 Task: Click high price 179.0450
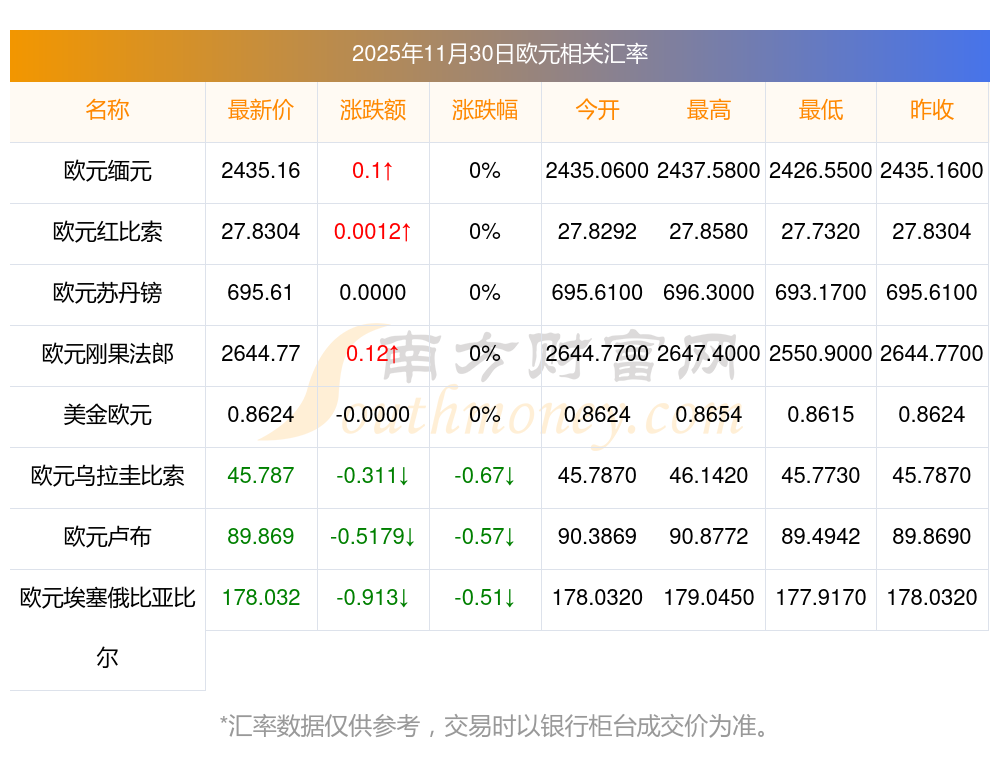709,598
